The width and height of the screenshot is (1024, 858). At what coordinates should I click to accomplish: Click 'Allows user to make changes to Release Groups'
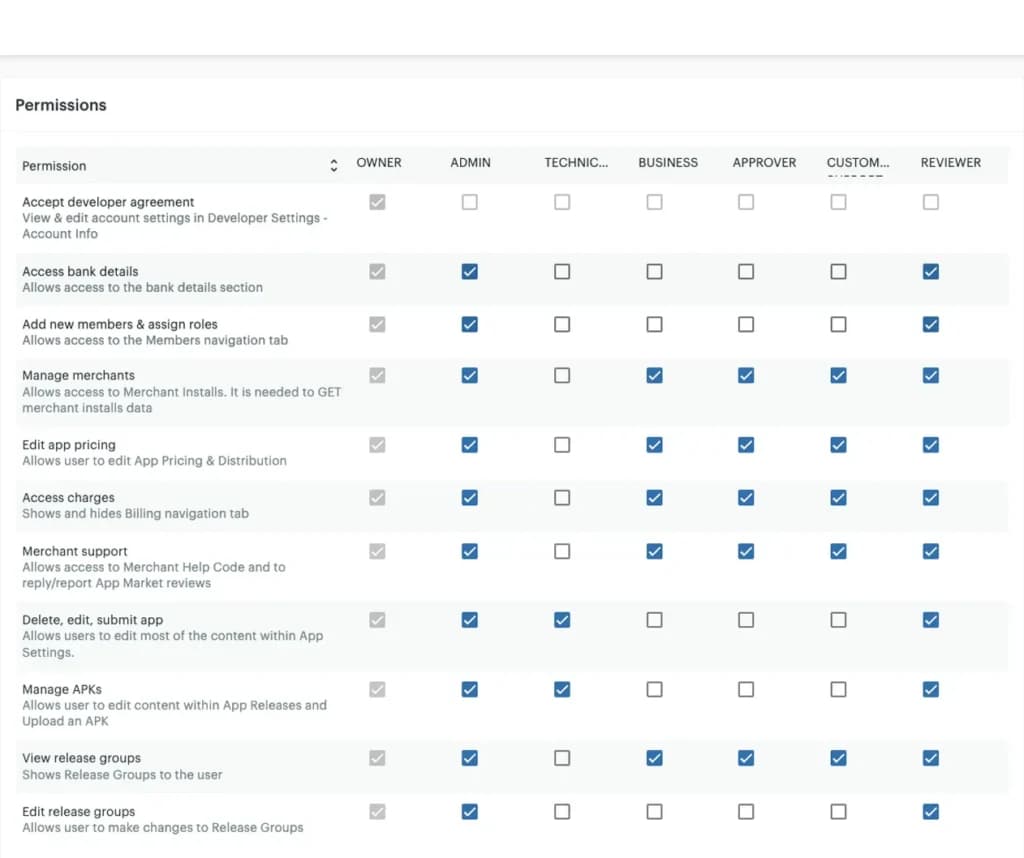[163, 827]
